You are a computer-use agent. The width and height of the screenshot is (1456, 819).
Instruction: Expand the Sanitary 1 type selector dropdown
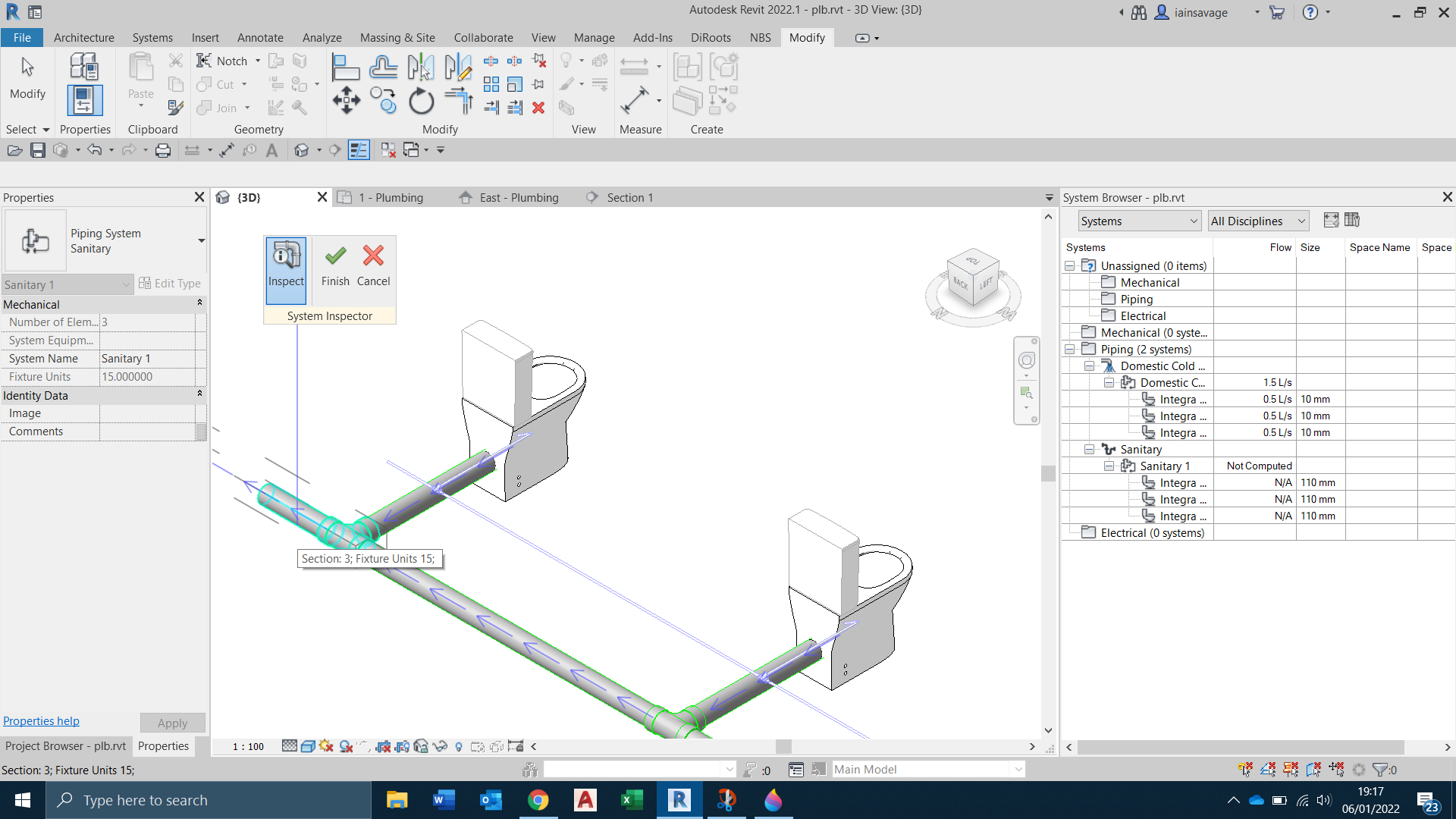point(127,284)
